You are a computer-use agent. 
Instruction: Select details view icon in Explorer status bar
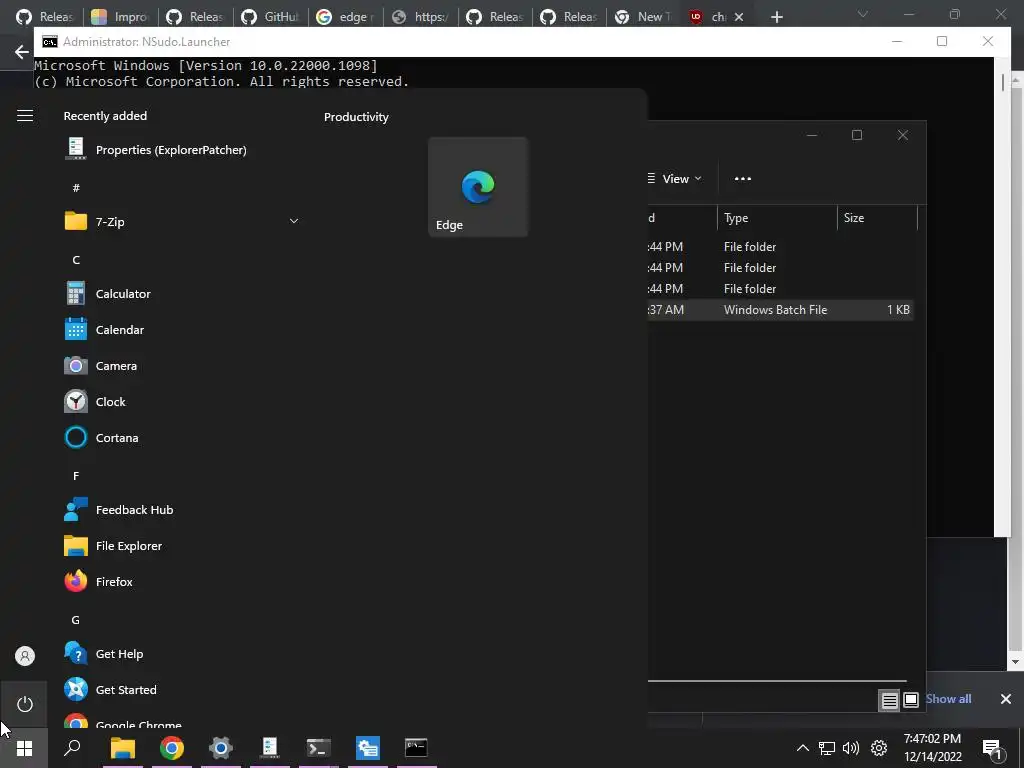pyautogui.click(x=889, y=701)
